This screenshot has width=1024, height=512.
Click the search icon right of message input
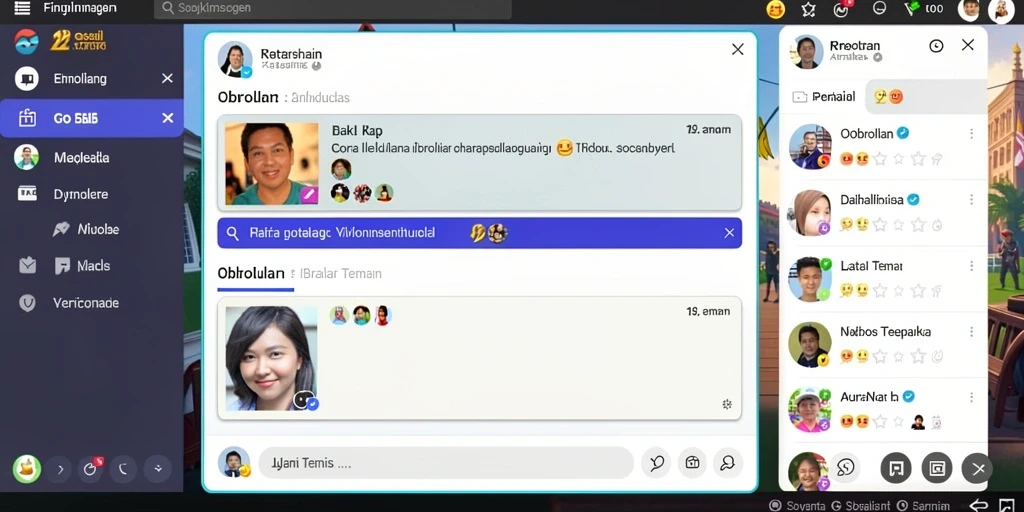[728, 463]
